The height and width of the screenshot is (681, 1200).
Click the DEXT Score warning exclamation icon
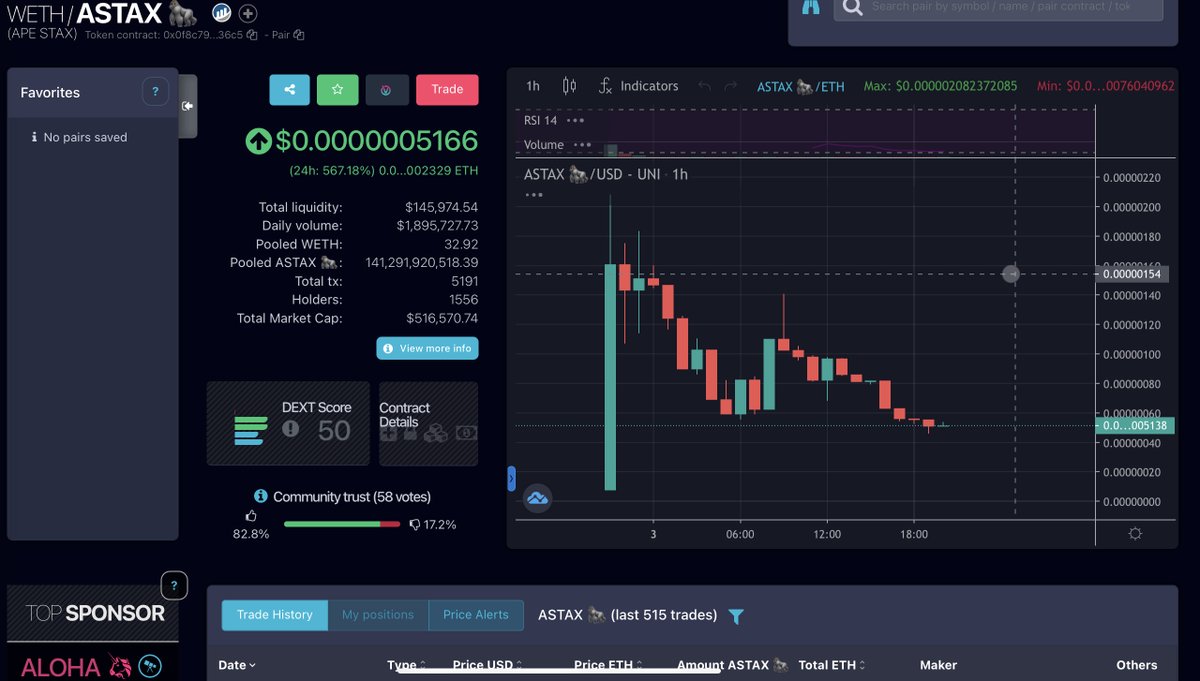point(290,428)
